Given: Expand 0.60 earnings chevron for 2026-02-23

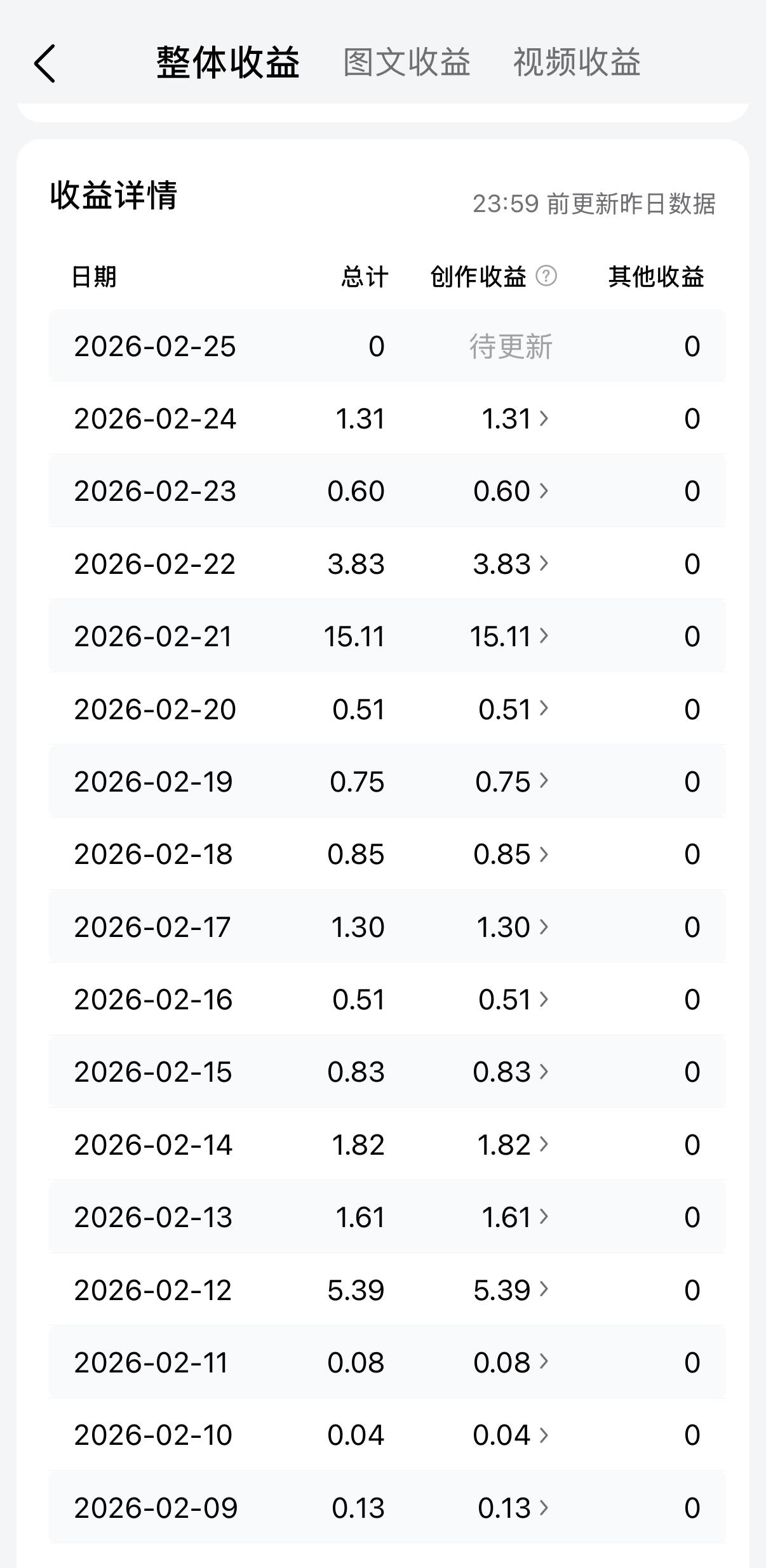Looking at the screenshot, I should point(544,491).
